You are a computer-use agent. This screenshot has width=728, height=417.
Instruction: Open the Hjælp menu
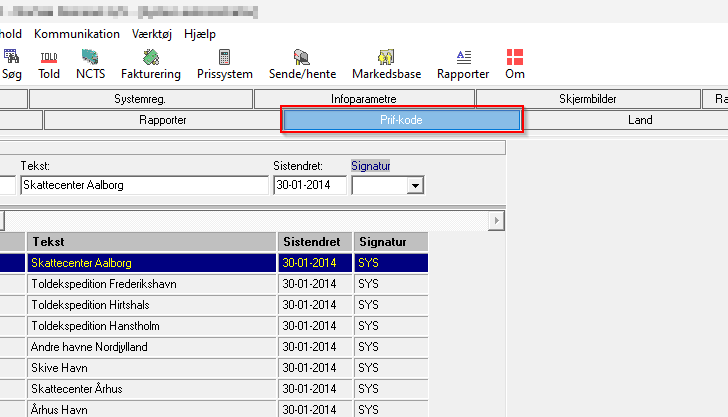coord(200,33)
